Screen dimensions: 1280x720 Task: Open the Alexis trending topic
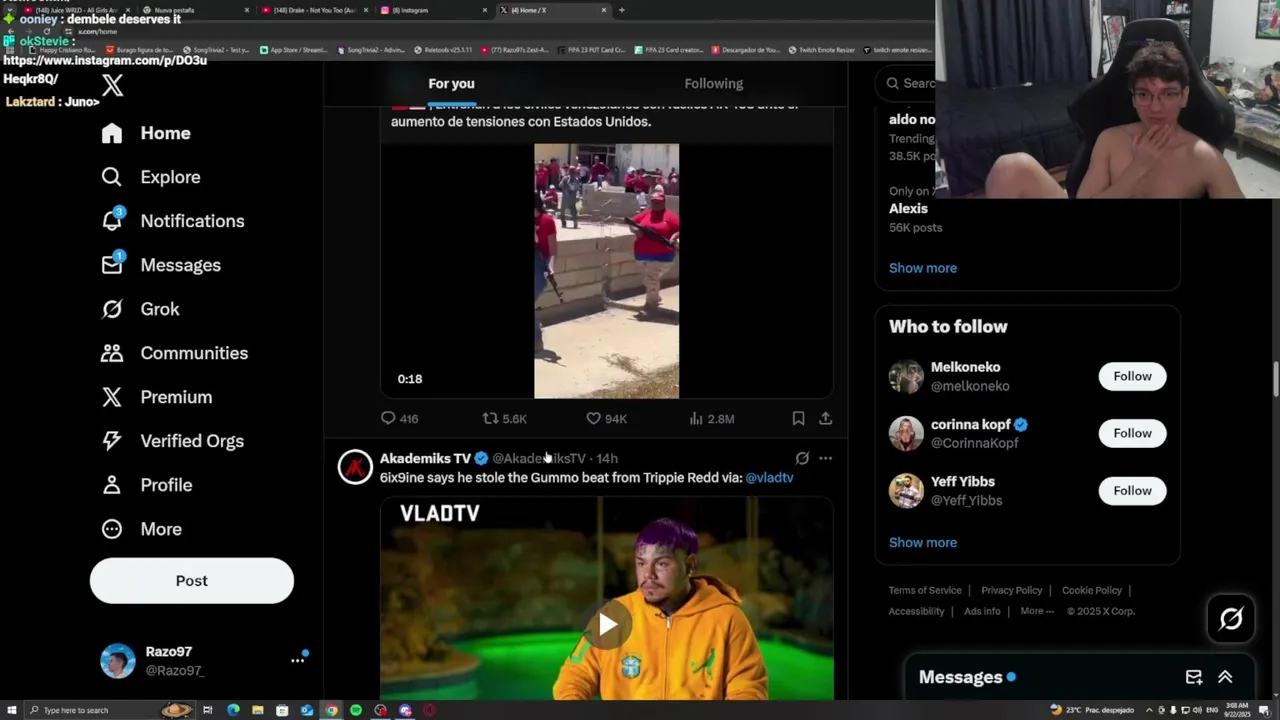(908, 209)
